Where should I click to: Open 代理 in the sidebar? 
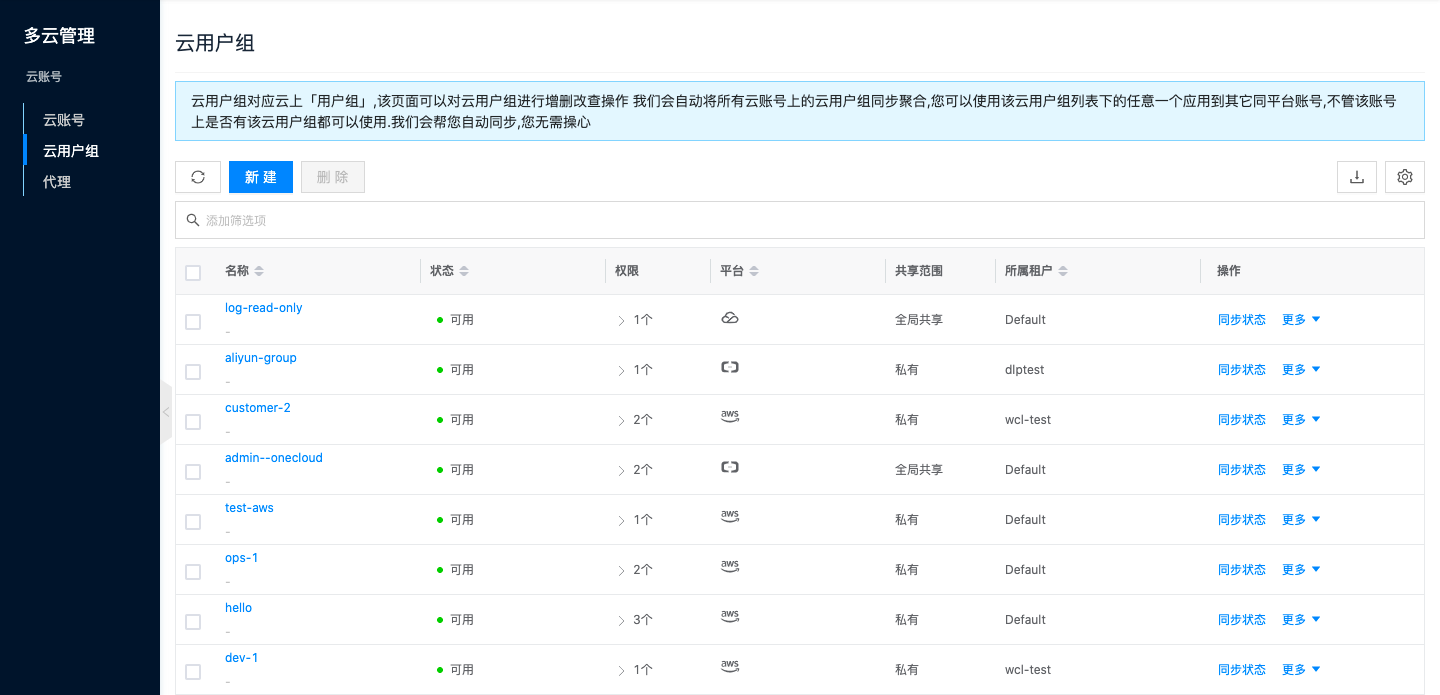pyautogui.click(x=57, y=182)
